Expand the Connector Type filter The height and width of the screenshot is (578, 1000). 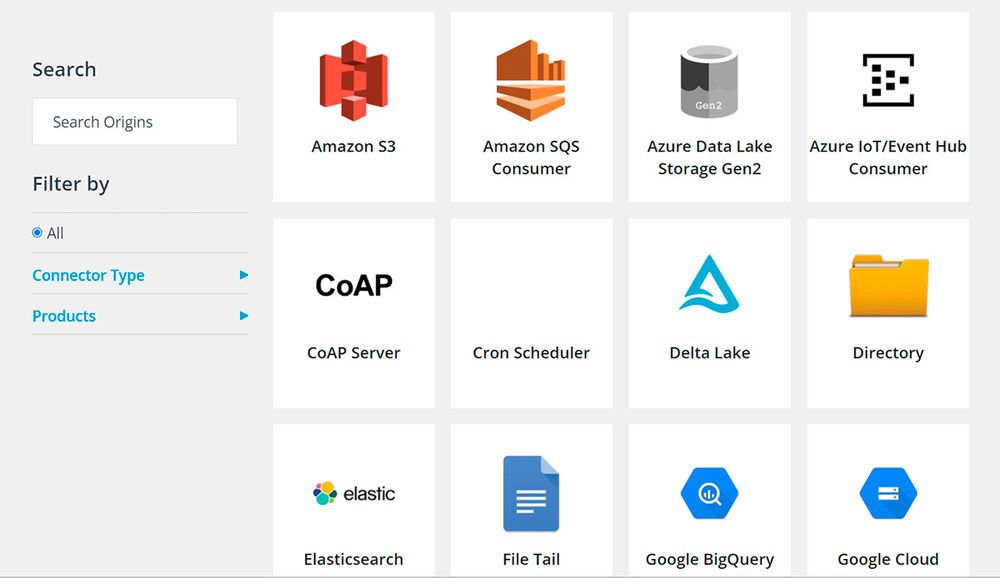tap(88, 274)
